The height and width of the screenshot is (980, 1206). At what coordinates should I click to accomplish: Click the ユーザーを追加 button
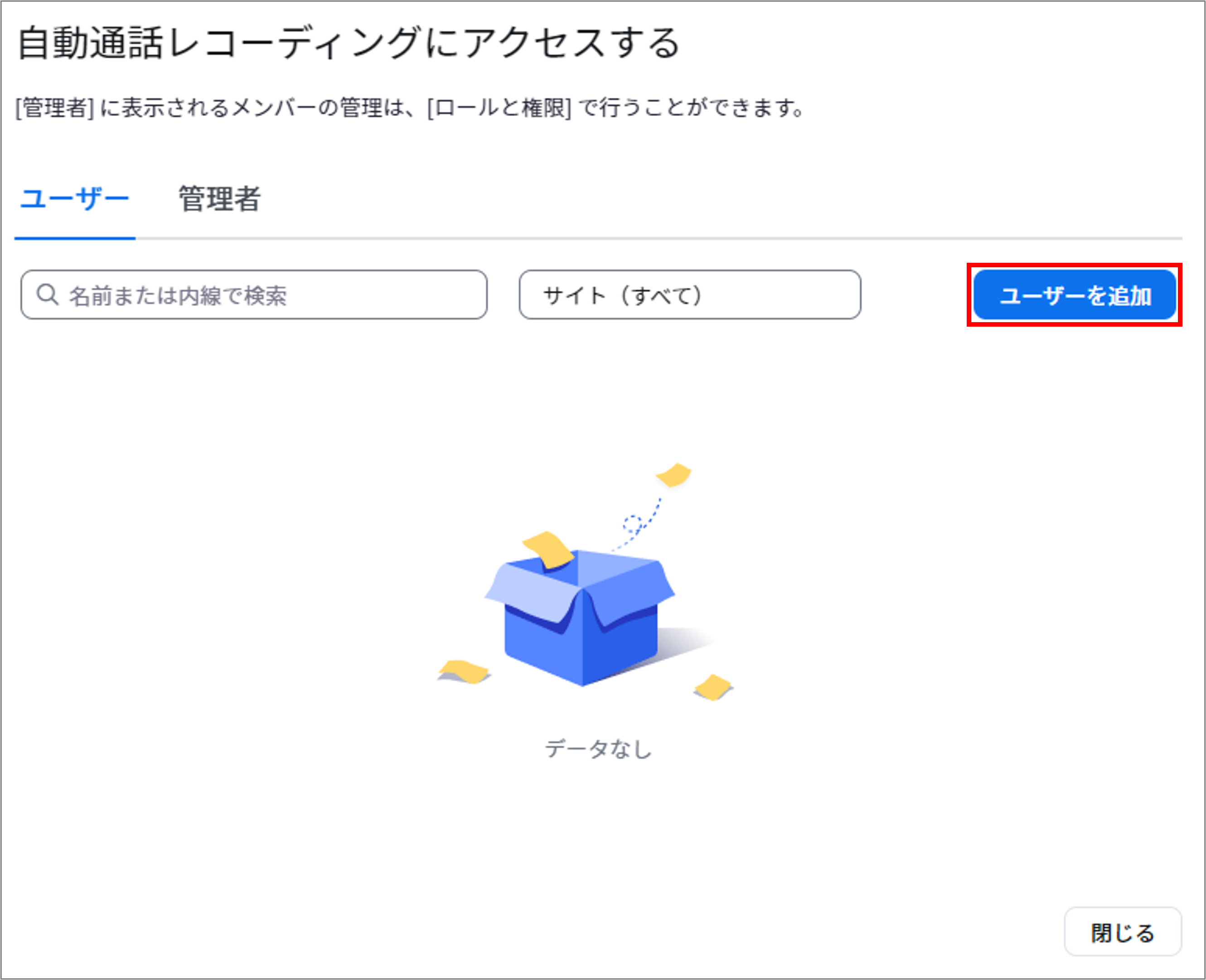(1075, 294)
